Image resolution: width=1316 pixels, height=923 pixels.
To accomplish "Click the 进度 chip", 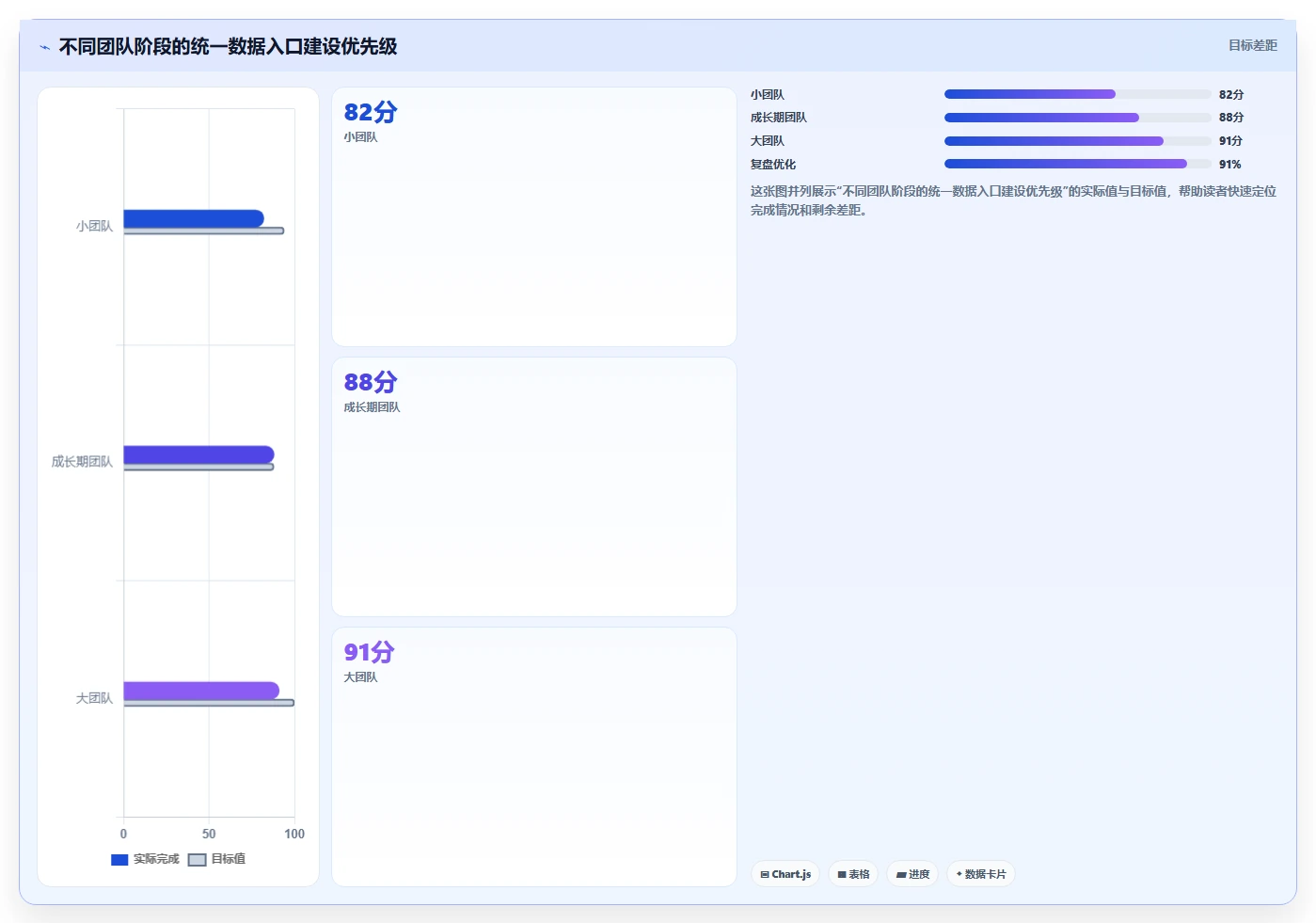I will pyautogui.click(x=912, y=874).
